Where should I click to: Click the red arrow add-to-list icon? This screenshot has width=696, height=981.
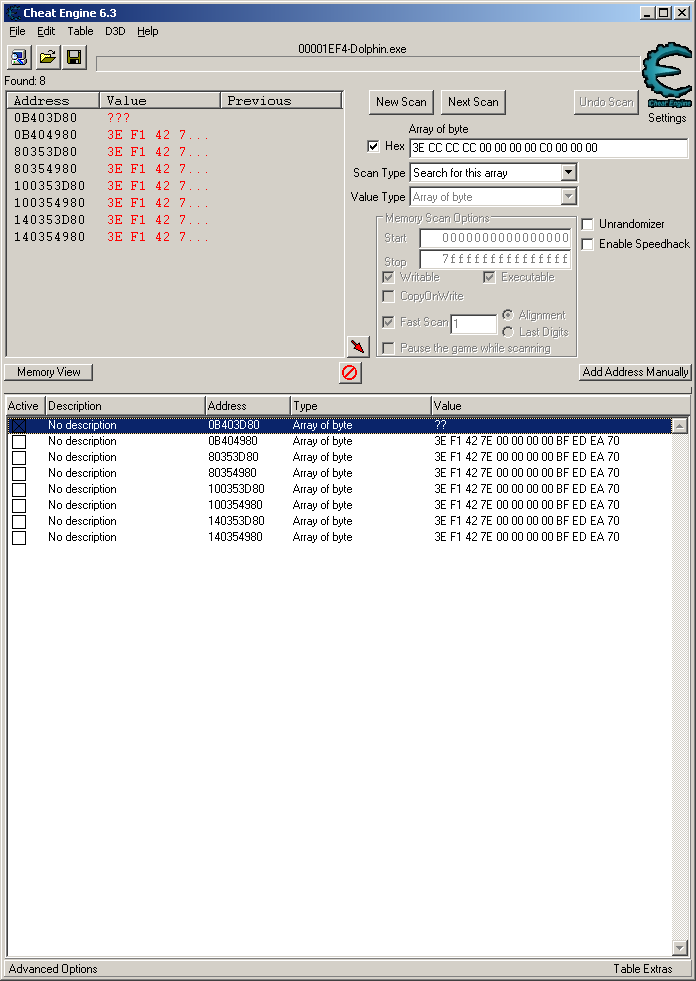[x=358, y=346]
